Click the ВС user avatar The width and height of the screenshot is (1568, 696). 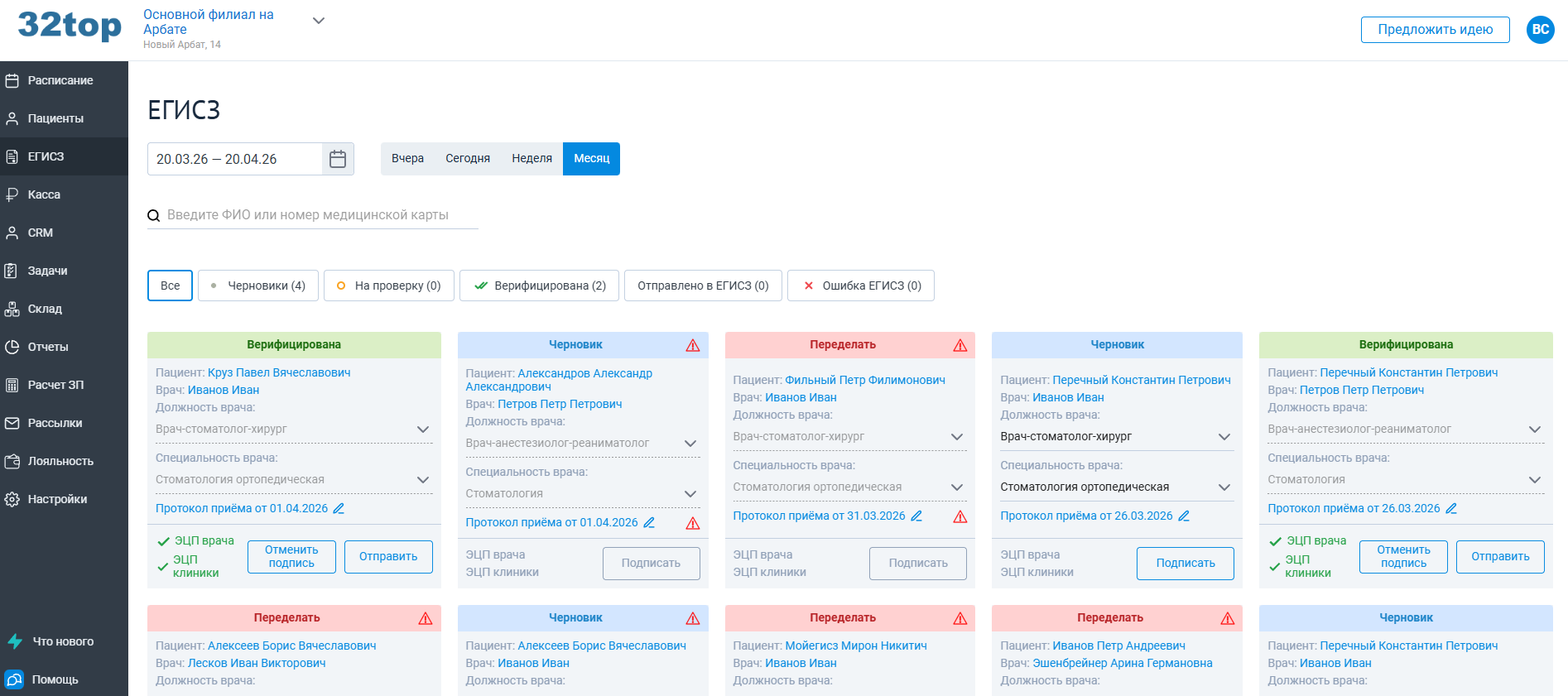coord(1540,30)
